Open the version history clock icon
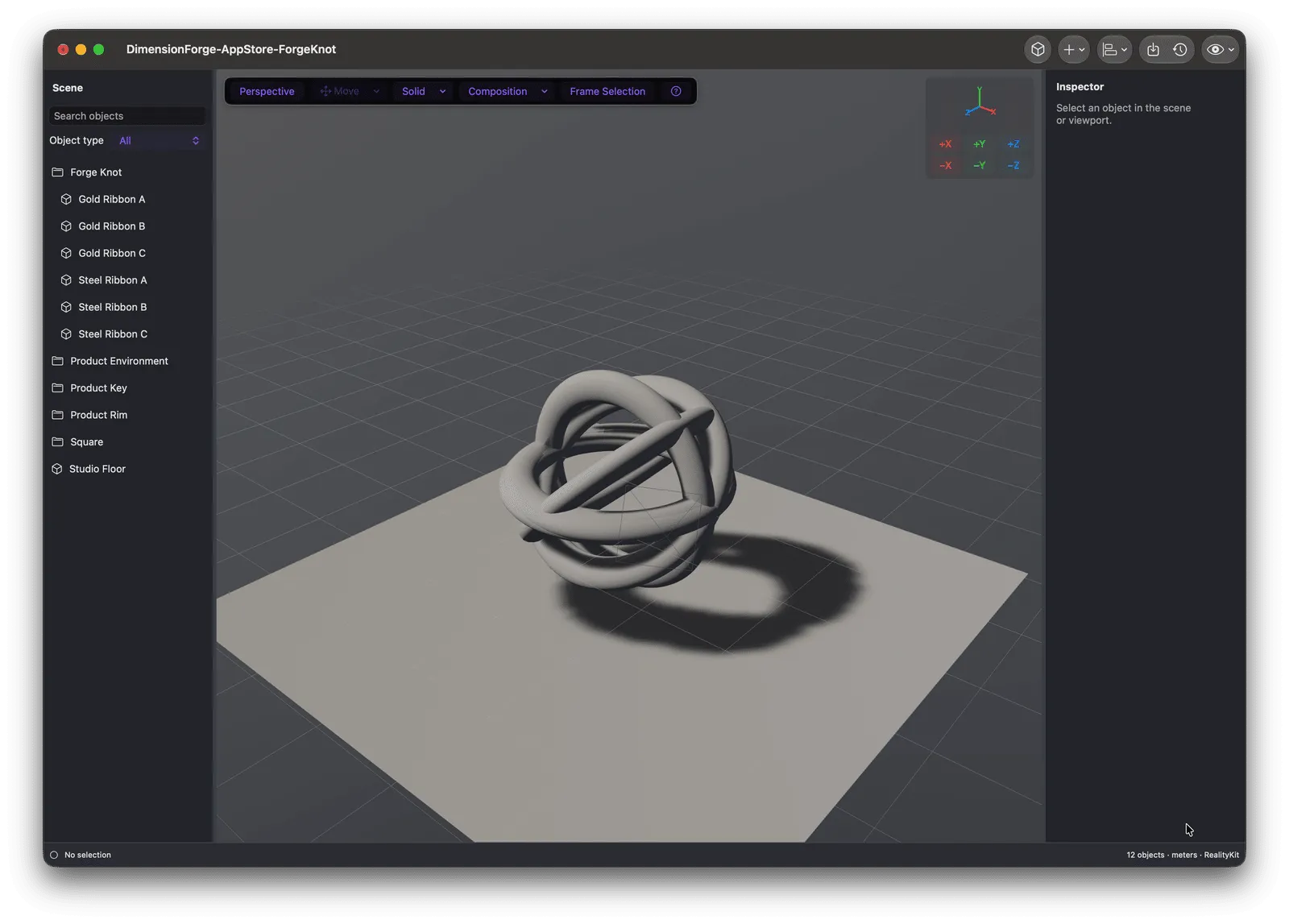This screenshot has width=1289, height=924. [1180, 50]
